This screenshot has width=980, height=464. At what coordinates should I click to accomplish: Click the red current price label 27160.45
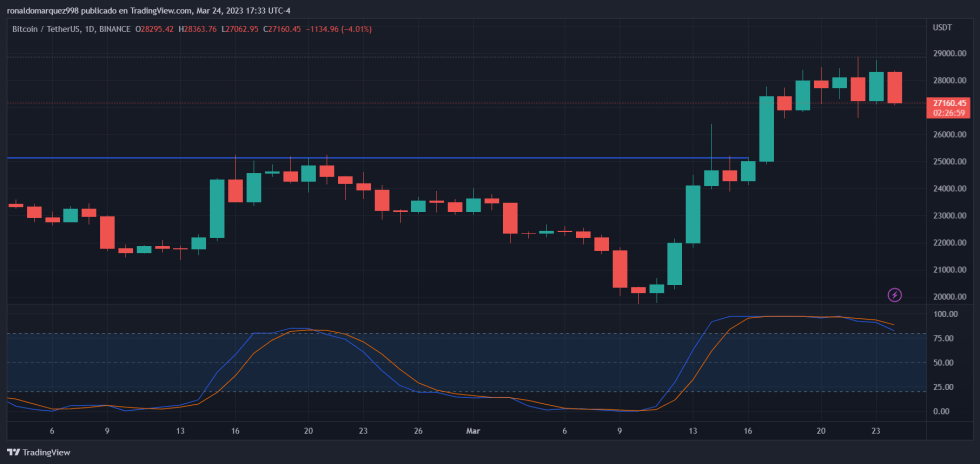948,102
